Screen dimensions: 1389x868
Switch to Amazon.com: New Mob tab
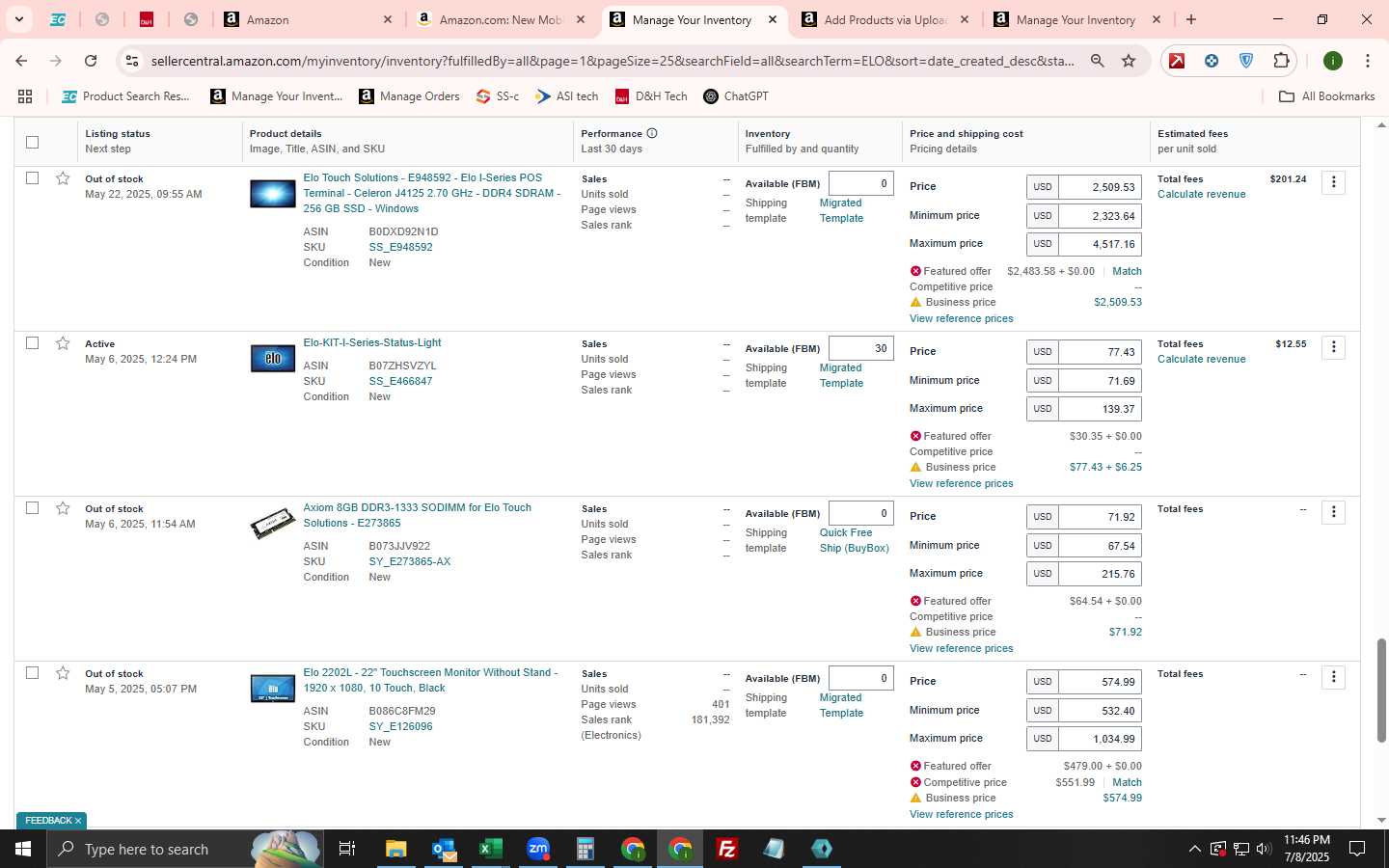click(501, 19)
